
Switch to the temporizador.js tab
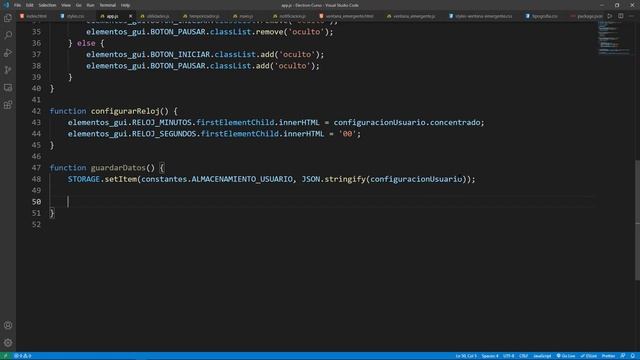tap(204, 16)
